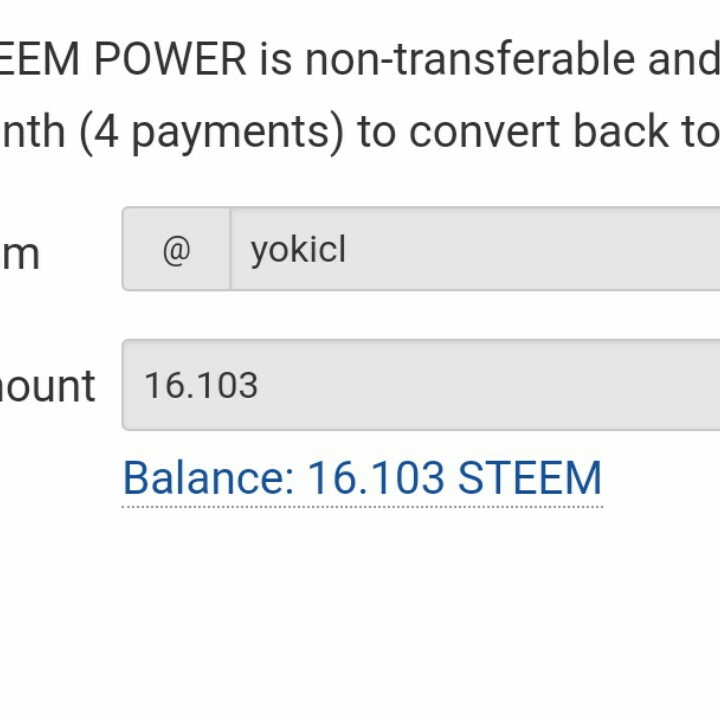Click the 'Balance:' word in the blue link

tap(208, 478)
